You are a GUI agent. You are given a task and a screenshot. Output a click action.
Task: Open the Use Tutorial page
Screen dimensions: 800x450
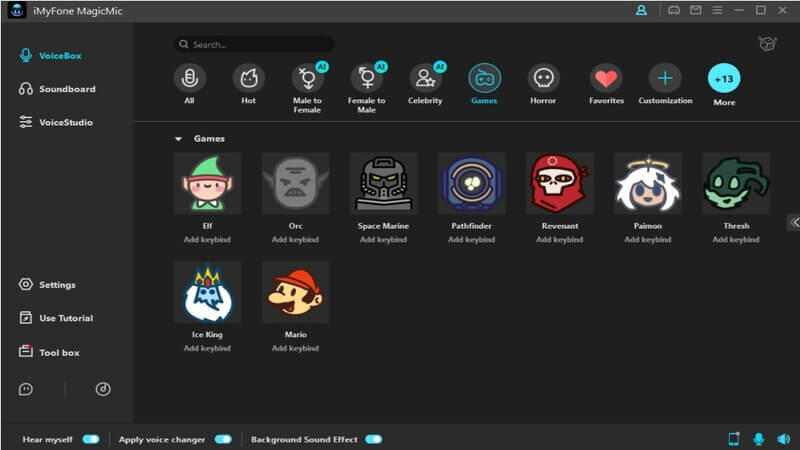pos(56,318)
